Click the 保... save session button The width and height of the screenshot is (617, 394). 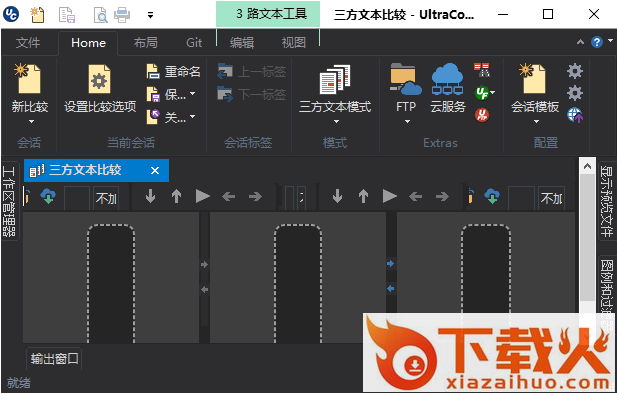coord(166,94)
